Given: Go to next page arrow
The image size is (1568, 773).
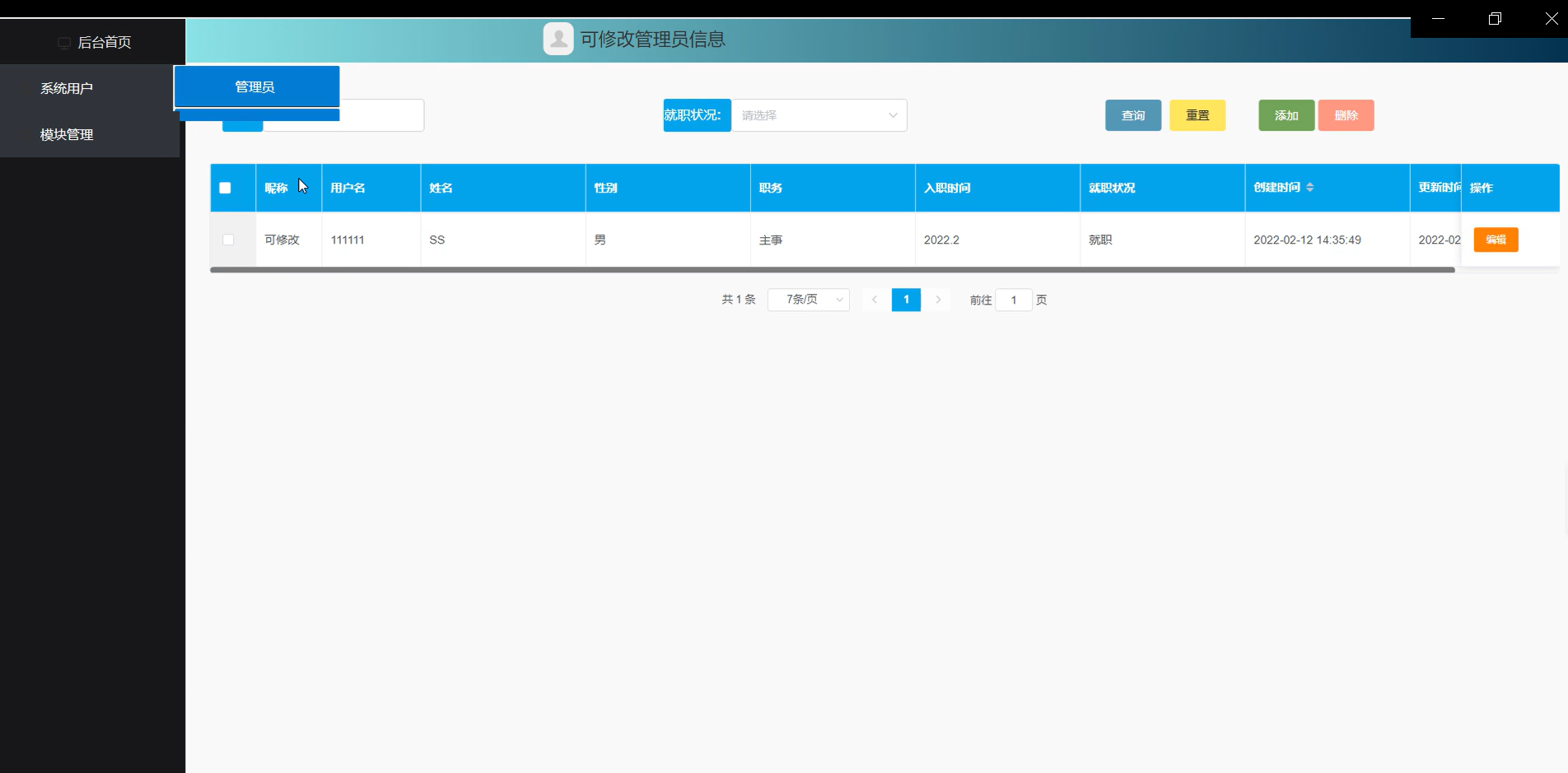Looking at the screenshot, I should point(938,300).
